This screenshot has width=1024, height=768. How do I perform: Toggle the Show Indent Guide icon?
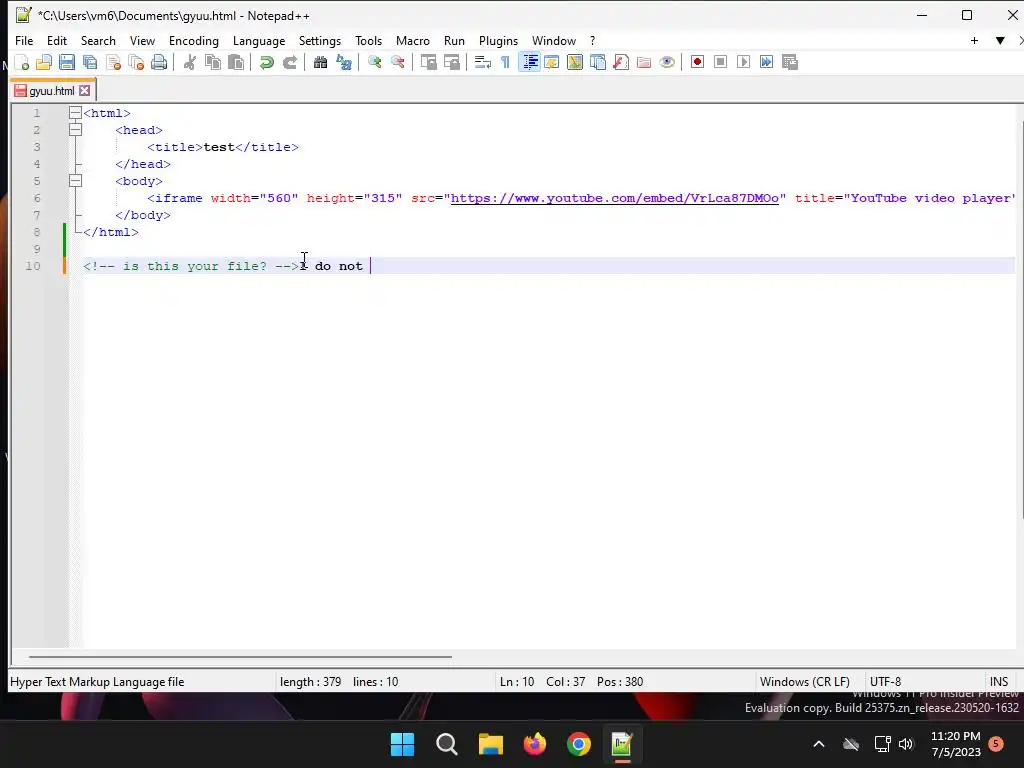pos(530,62)
